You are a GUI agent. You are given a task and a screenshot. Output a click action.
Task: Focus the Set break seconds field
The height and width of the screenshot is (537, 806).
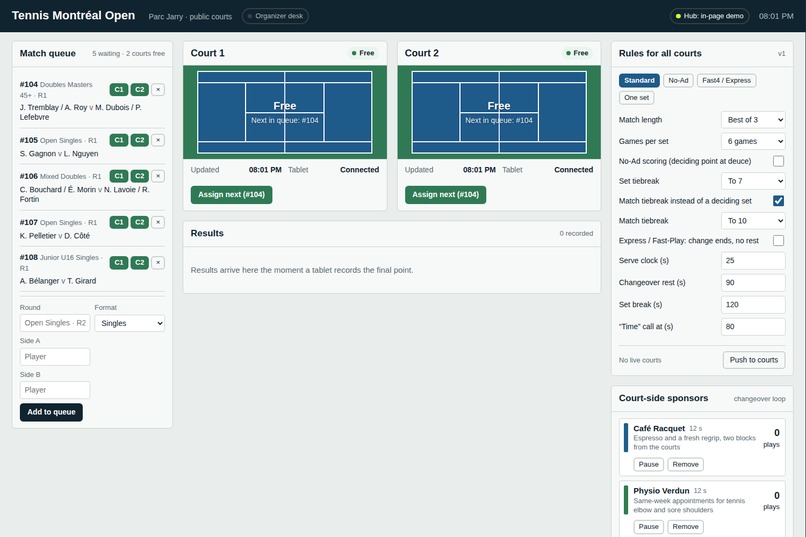click(753, 304)
